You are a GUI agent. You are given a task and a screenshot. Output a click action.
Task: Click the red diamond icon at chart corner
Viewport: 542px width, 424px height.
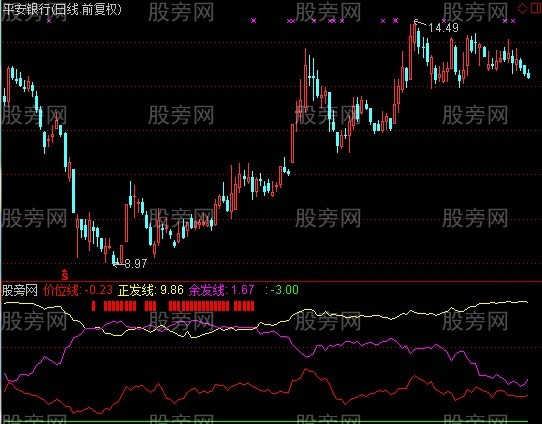click(x=523, y=8)
